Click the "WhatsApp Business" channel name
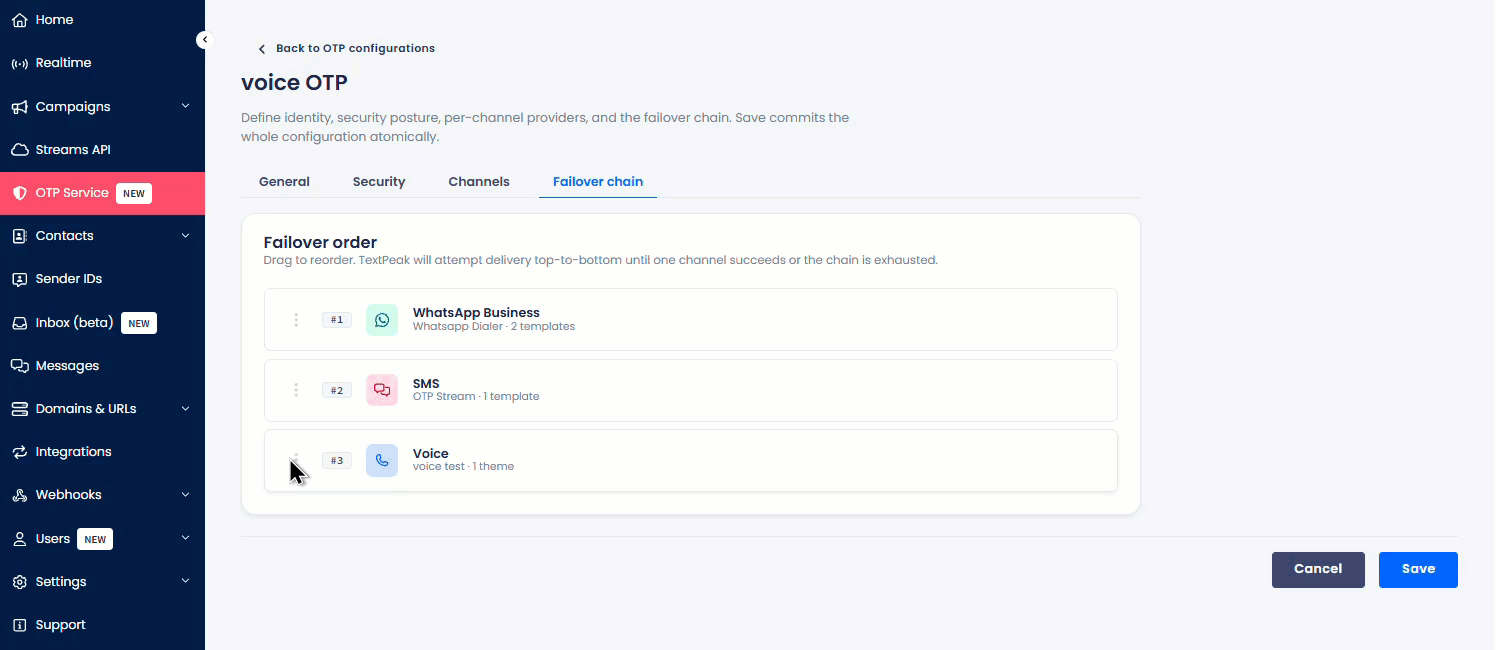 476,313
